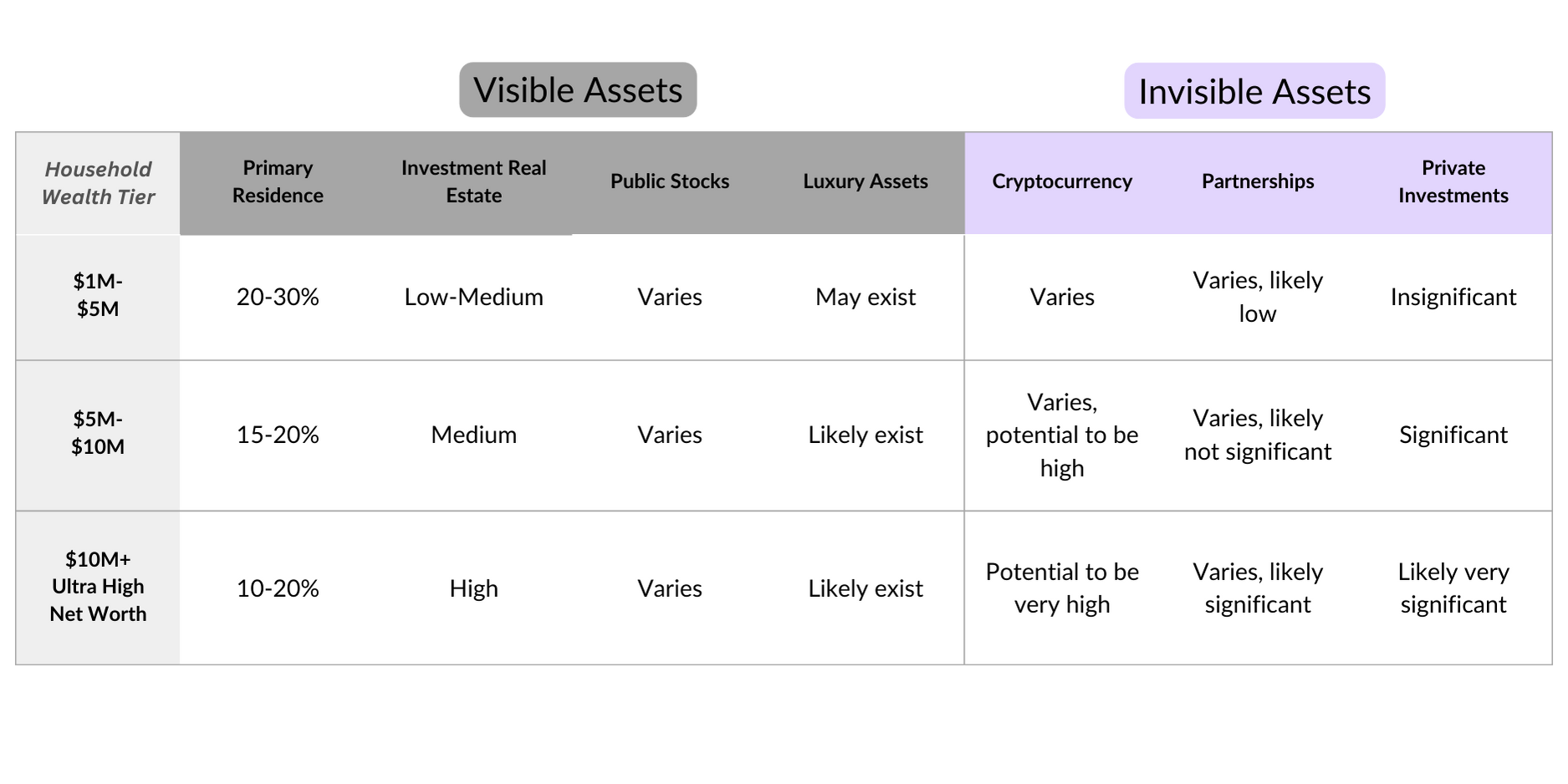
Task: Select the Private Investments column header
Action: [1453, 181]
